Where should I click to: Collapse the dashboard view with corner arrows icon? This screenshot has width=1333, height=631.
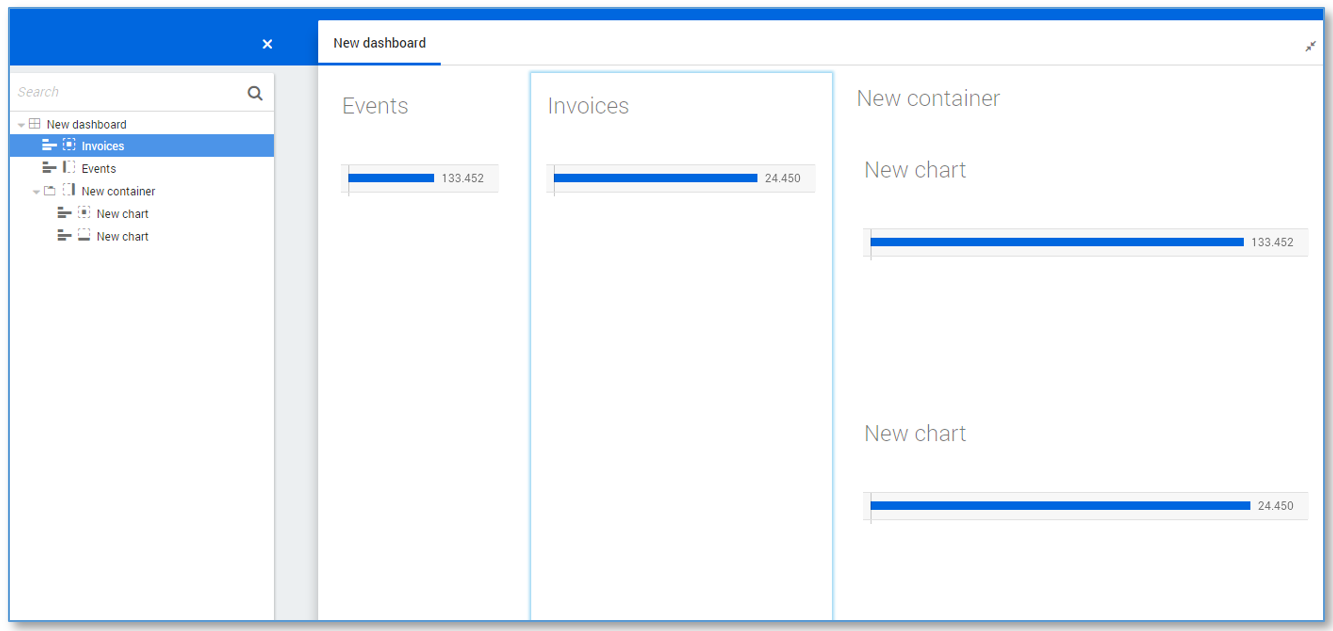(1310, 46)
